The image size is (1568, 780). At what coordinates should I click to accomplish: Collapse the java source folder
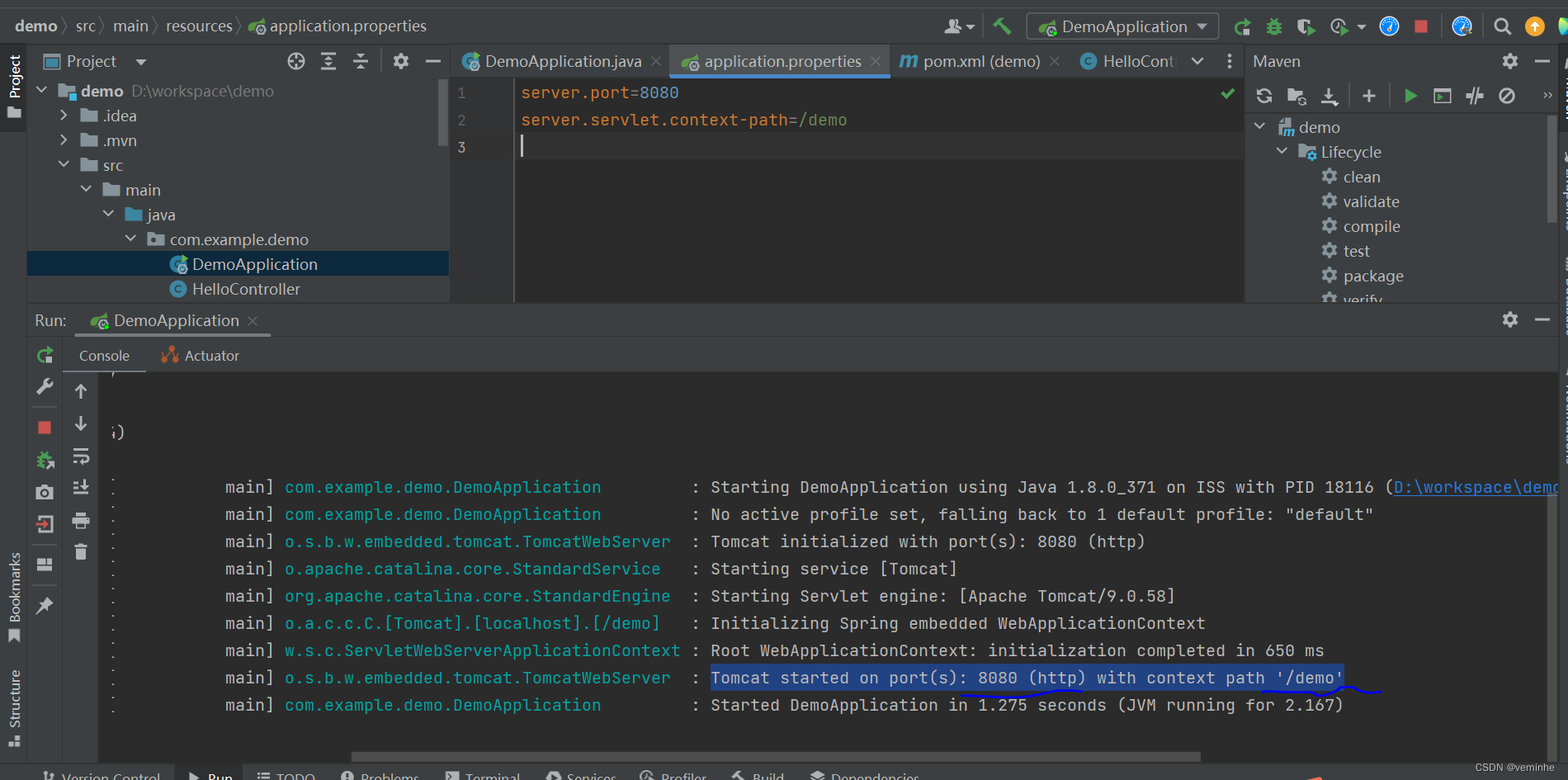pos(108,214)
